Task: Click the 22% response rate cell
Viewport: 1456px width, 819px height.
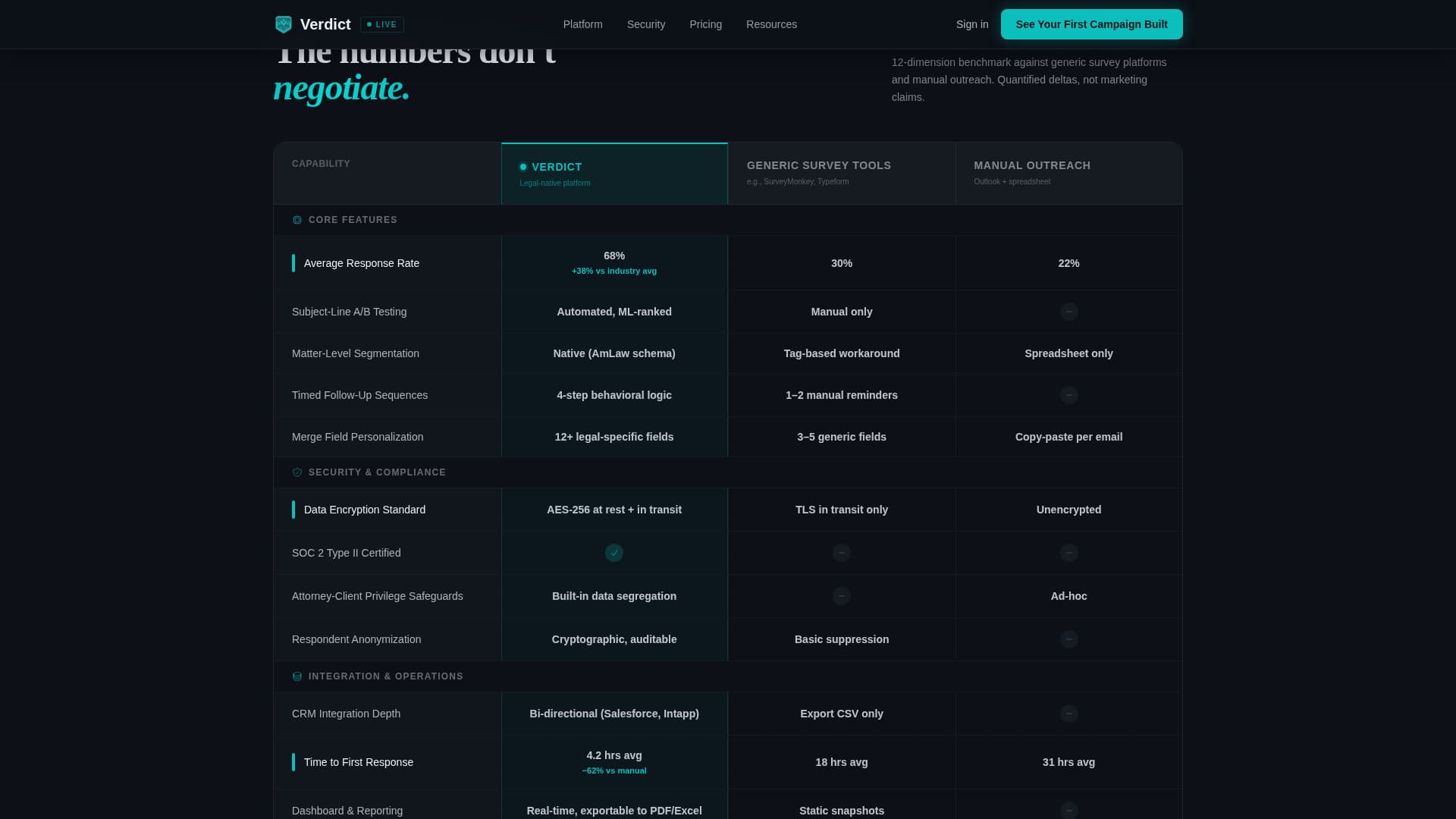Action: [1069, 263]
